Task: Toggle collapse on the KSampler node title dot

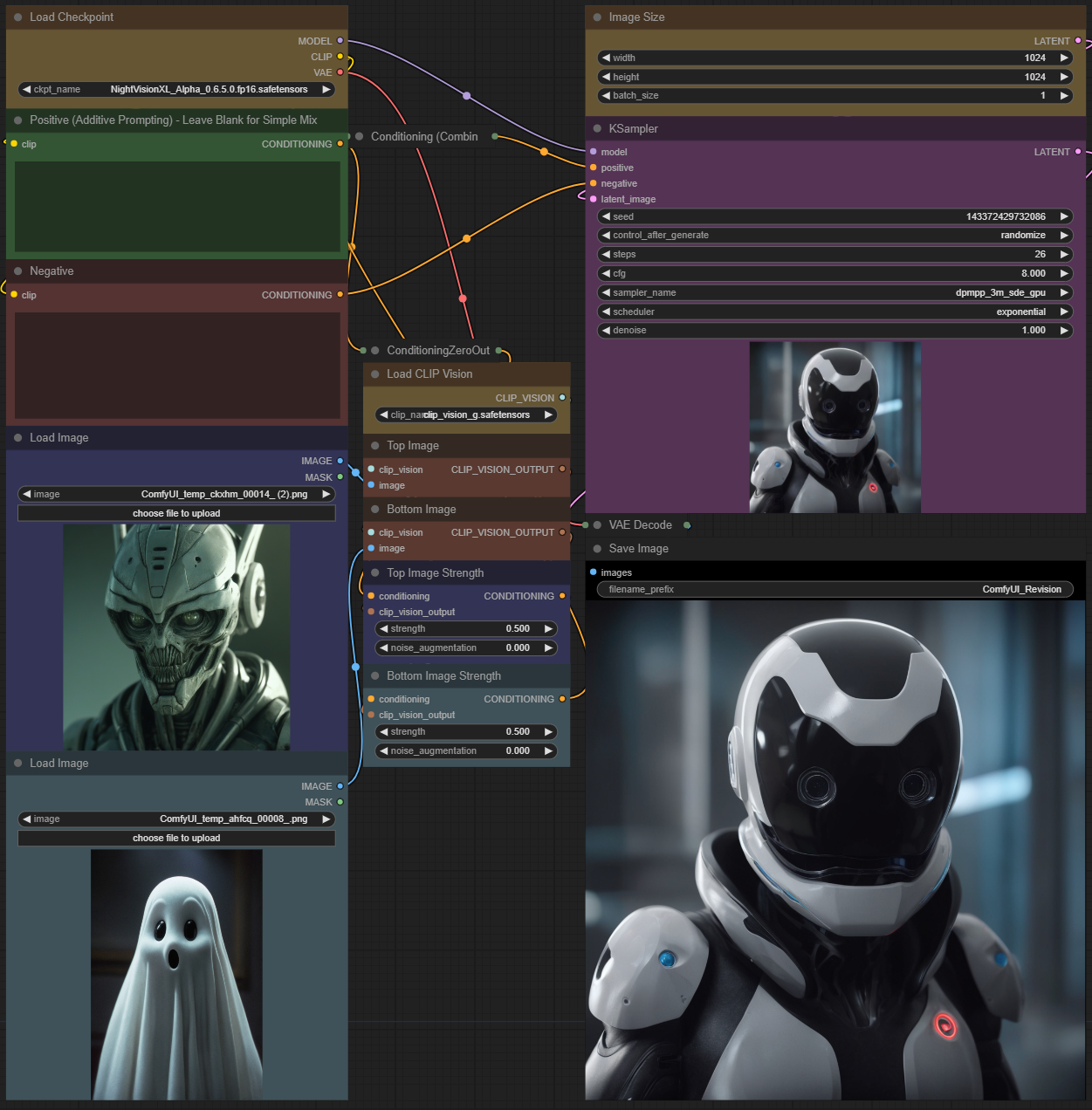Action: coord(597,128)
